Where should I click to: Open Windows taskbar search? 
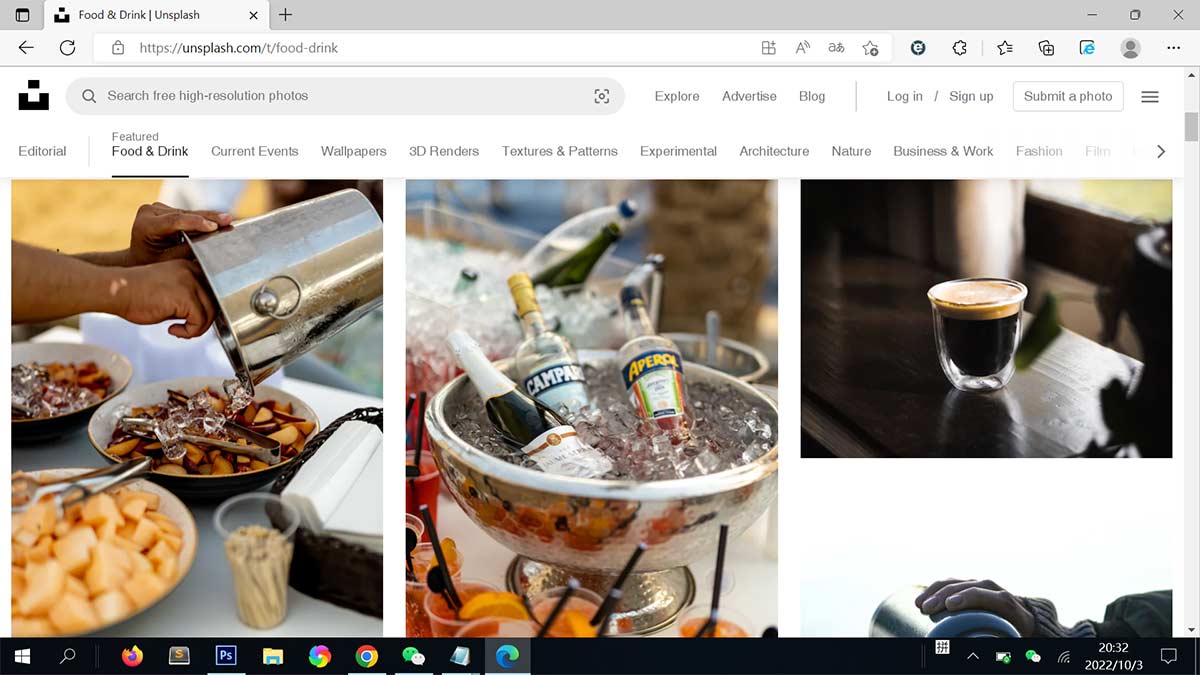tap(68, 656)
